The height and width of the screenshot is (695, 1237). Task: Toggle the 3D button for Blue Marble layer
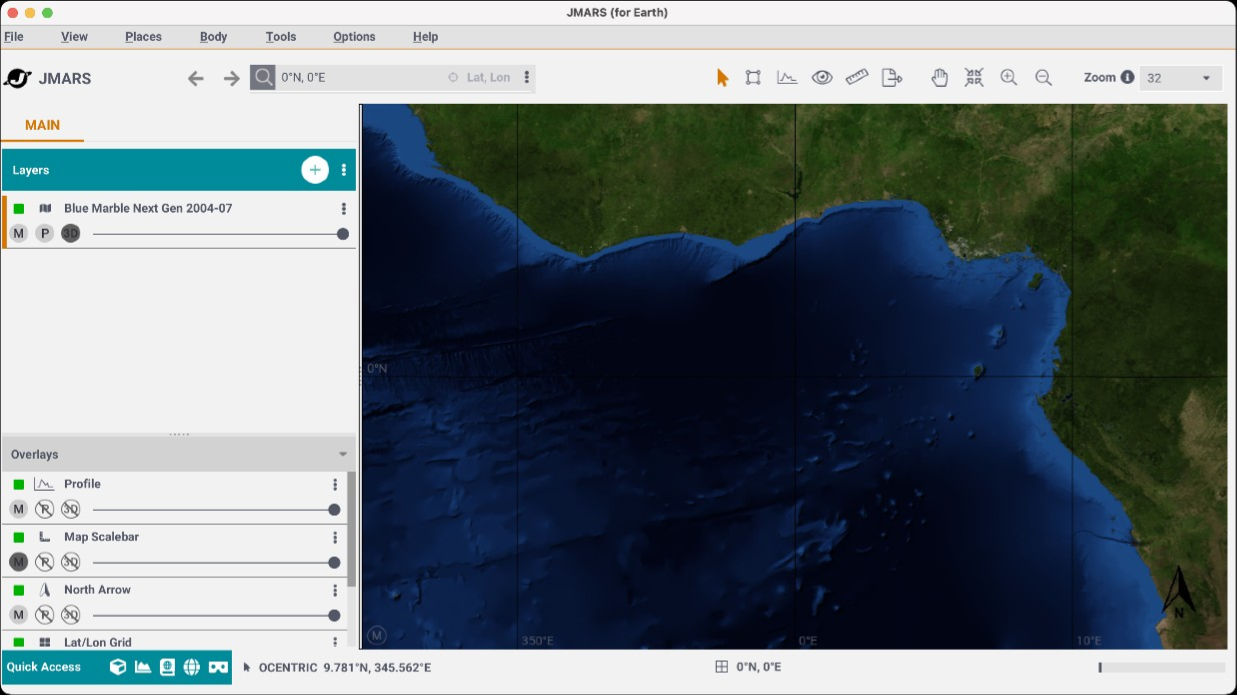[x=70, y=233]
